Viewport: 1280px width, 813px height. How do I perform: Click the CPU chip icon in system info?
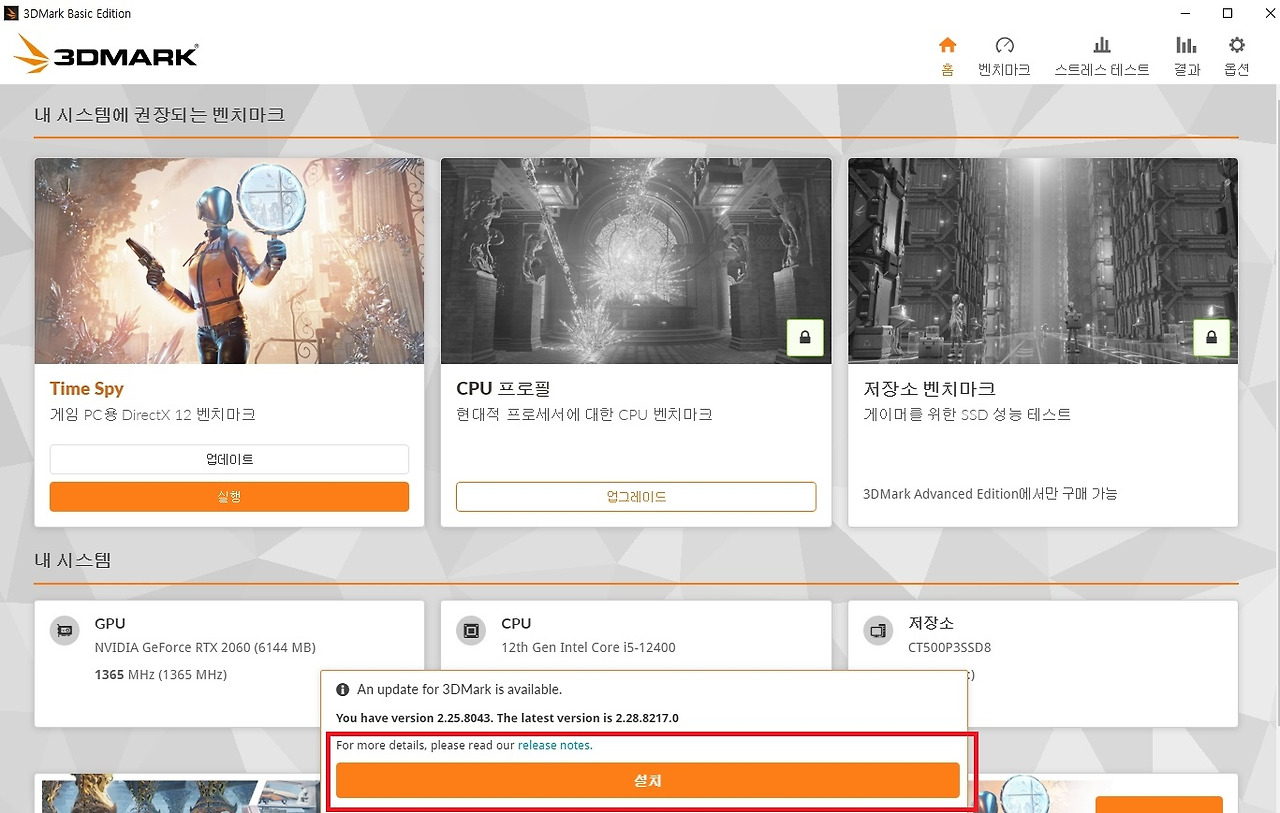pyautogui.click(x=470, y=630)
